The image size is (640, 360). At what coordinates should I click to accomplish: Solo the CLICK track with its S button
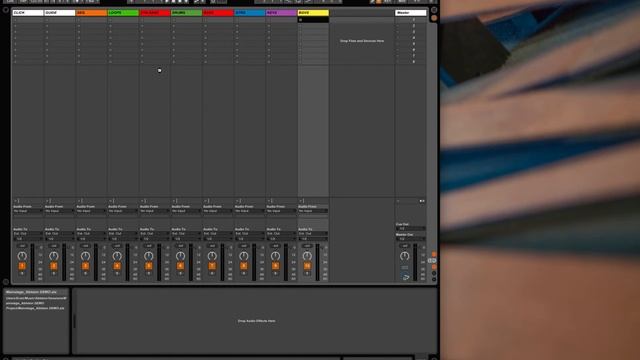click(x=22, y=273)
